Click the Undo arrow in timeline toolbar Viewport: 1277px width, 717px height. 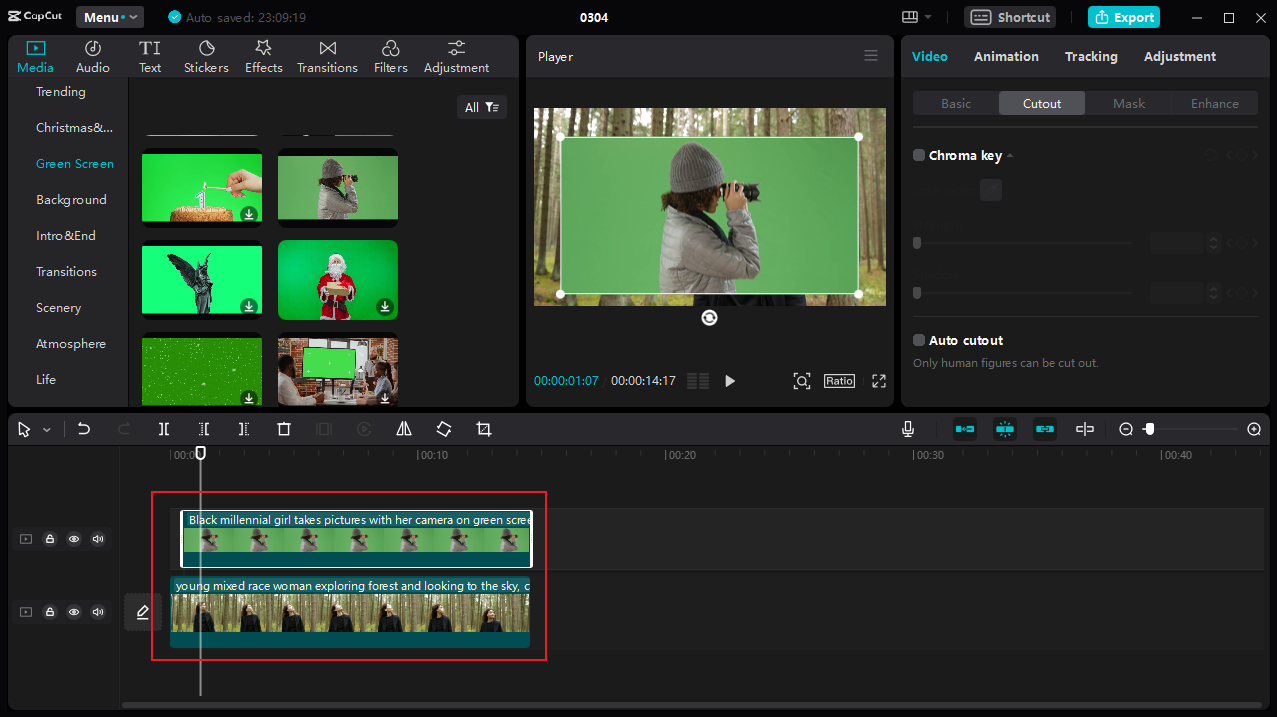[84, 429]
